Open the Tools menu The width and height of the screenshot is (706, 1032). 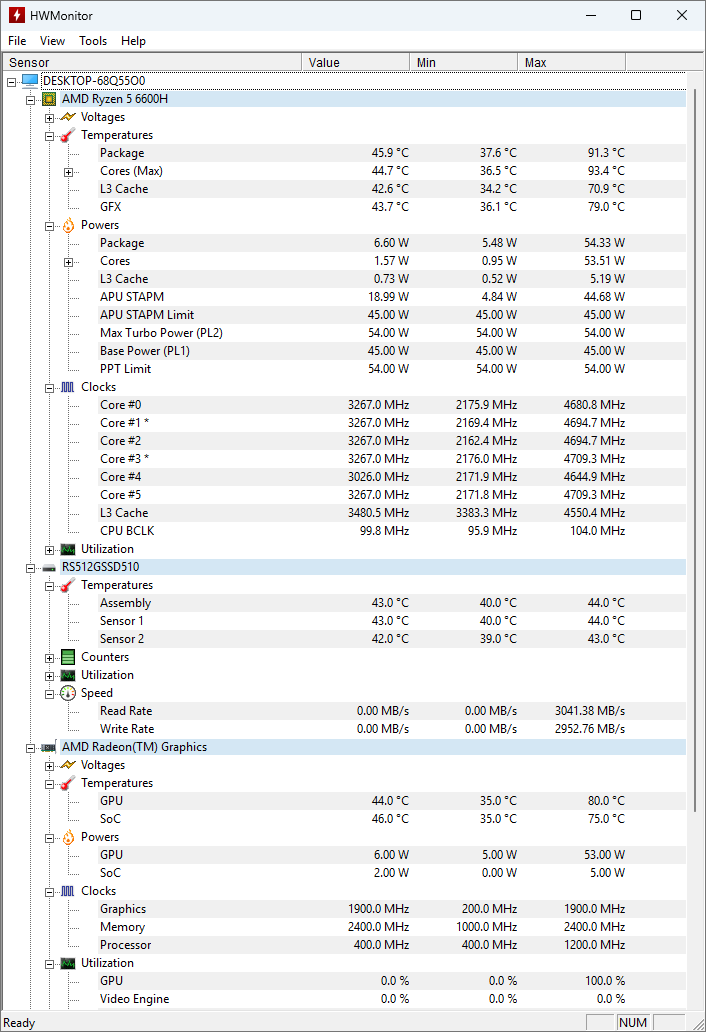93,41
